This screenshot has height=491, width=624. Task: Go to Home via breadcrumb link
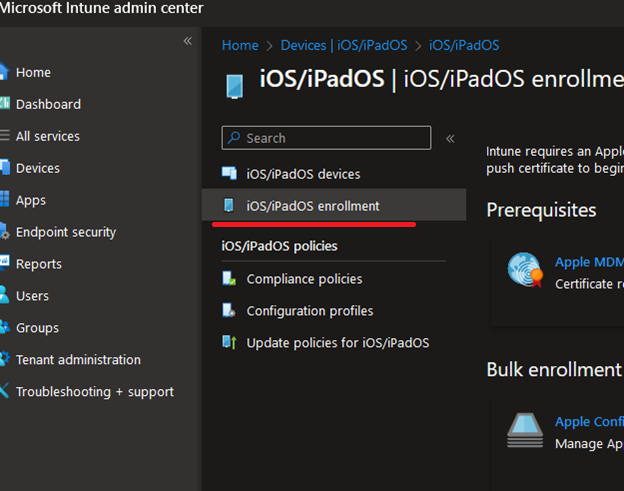click(x=240, y=45)
